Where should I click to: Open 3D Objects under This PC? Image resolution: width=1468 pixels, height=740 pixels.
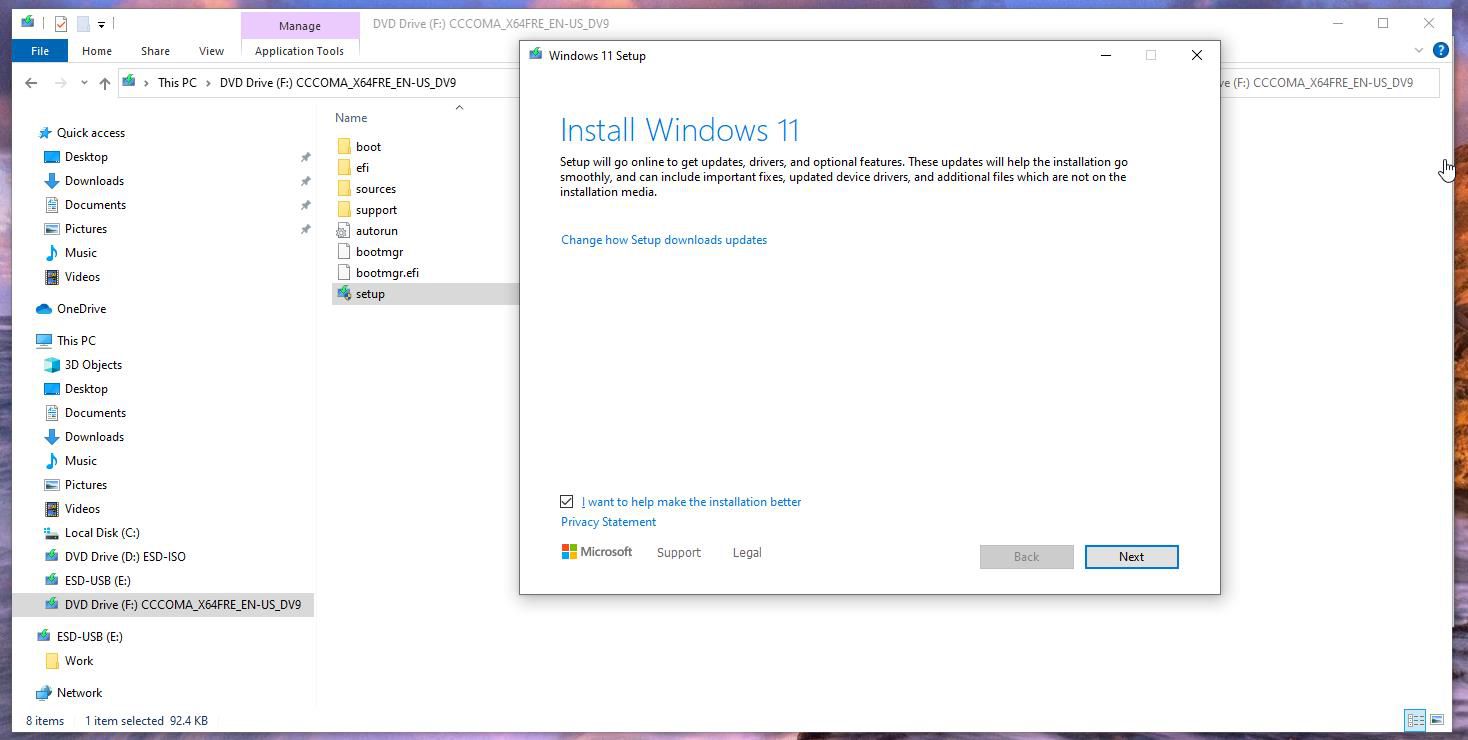click(93, 365)
